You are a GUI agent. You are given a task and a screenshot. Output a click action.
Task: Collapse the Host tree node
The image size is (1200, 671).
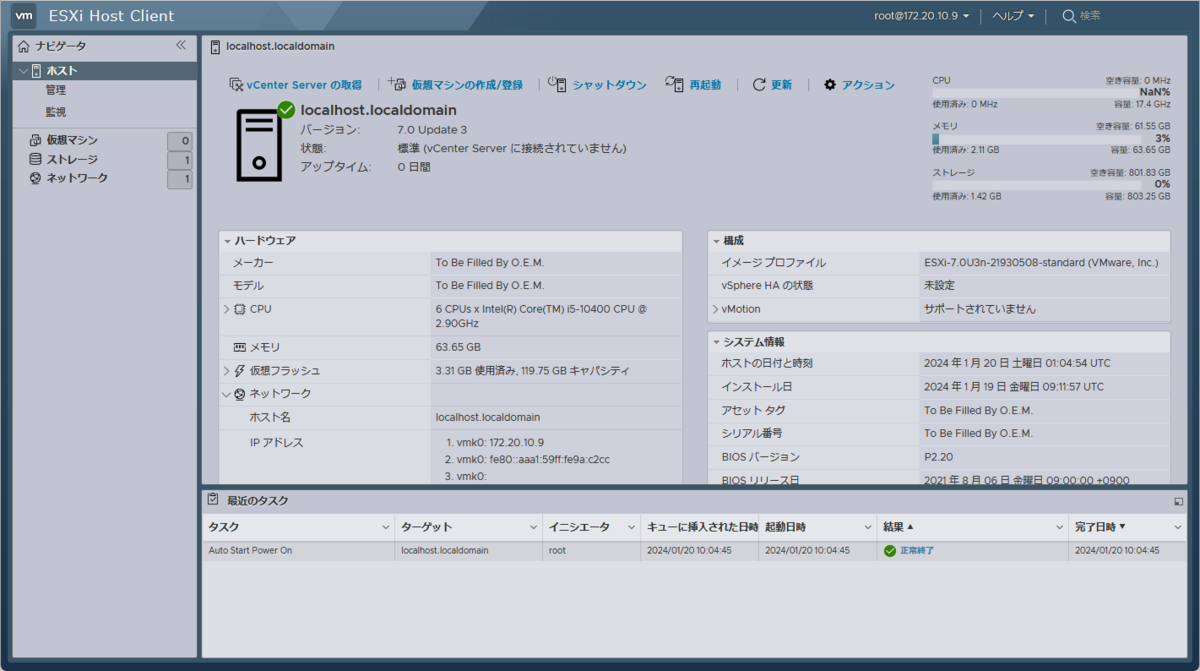pos(24,71)
